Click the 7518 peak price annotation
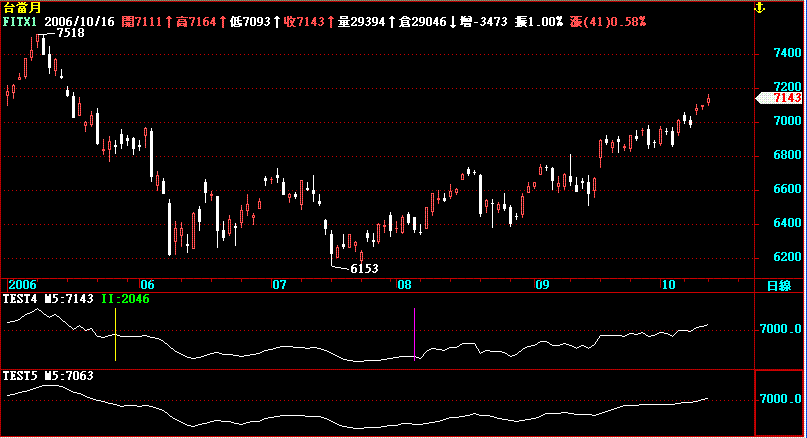This screenshot has height=438, width=807. tap(70, 33)
